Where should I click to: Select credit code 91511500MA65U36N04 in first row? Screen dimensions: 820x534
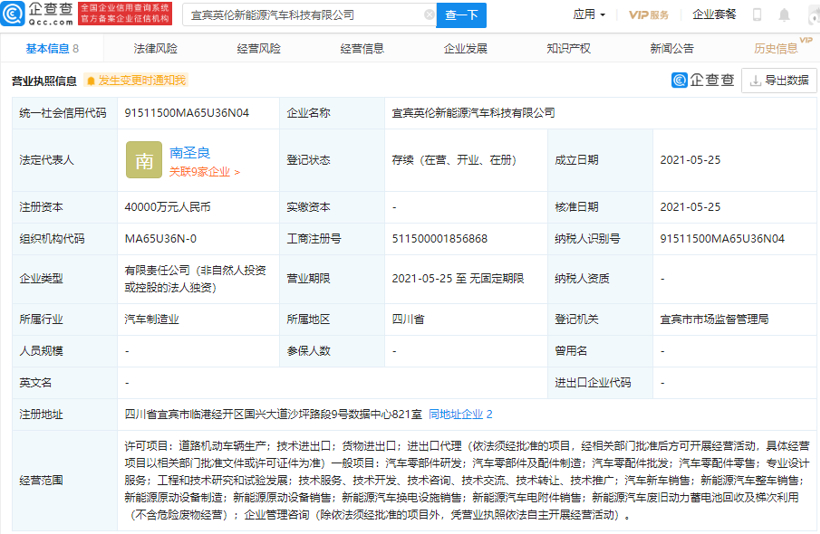pos(187,113)
